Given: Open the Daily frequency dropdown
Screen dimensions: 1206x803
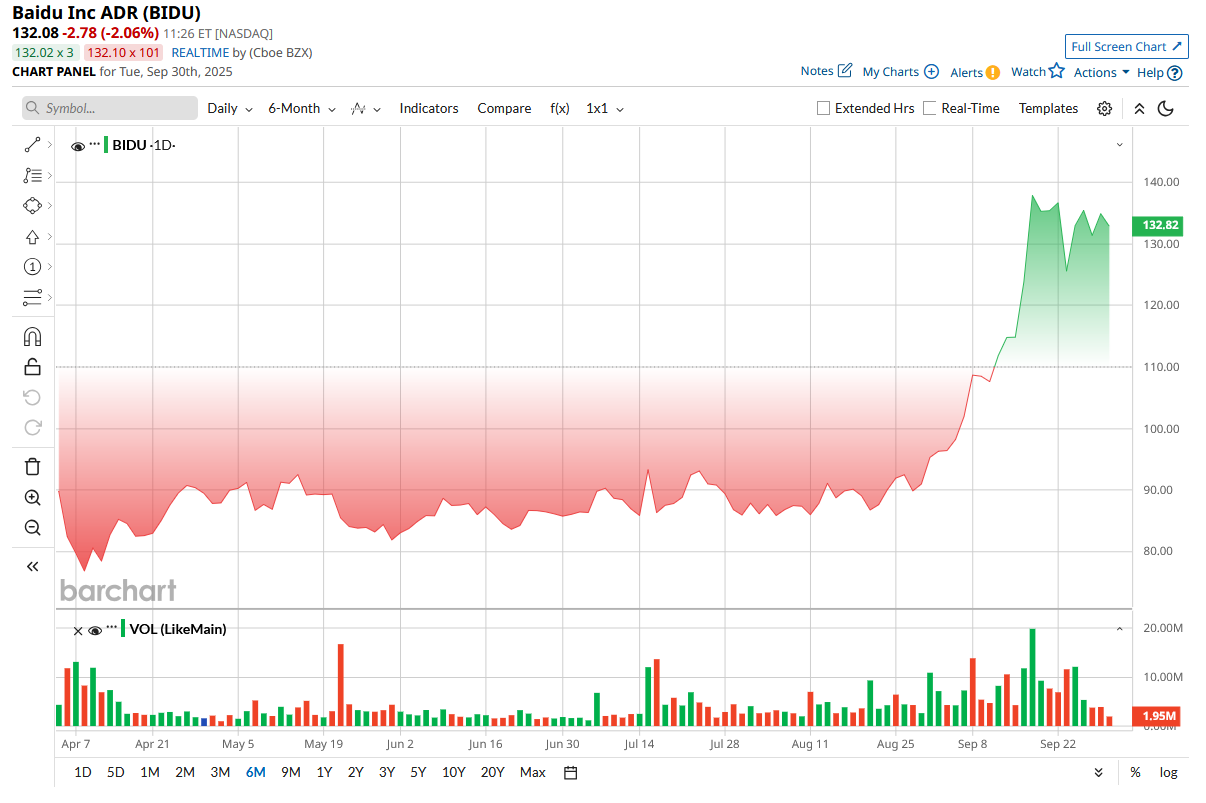Looking at the screenshot, I should point(230,108).
